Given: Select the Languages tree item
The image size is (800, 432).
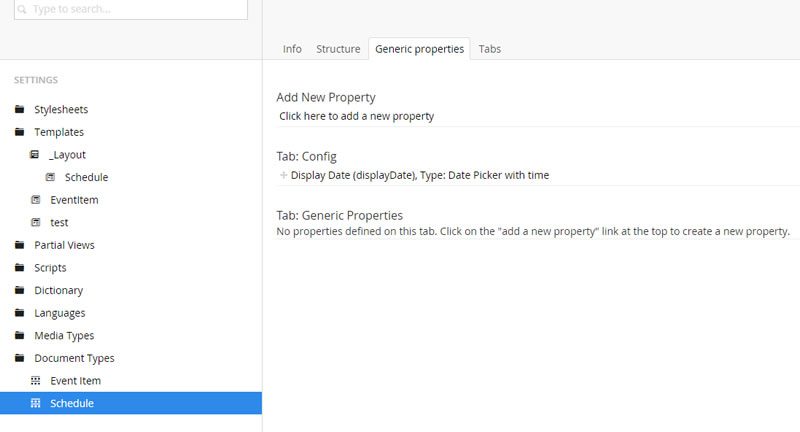Looking at the screenshot, I should point(60,313).
